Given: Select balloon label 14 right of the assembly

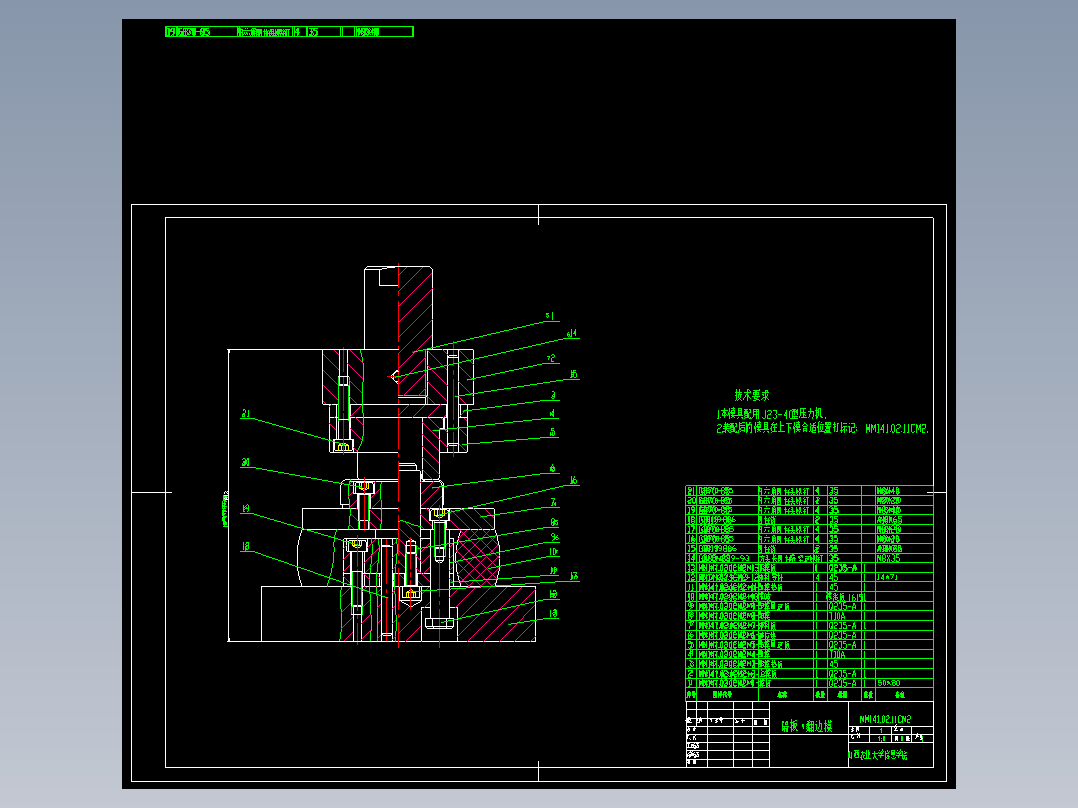Looking at the screenshot, I should click(x=572, y=334).
